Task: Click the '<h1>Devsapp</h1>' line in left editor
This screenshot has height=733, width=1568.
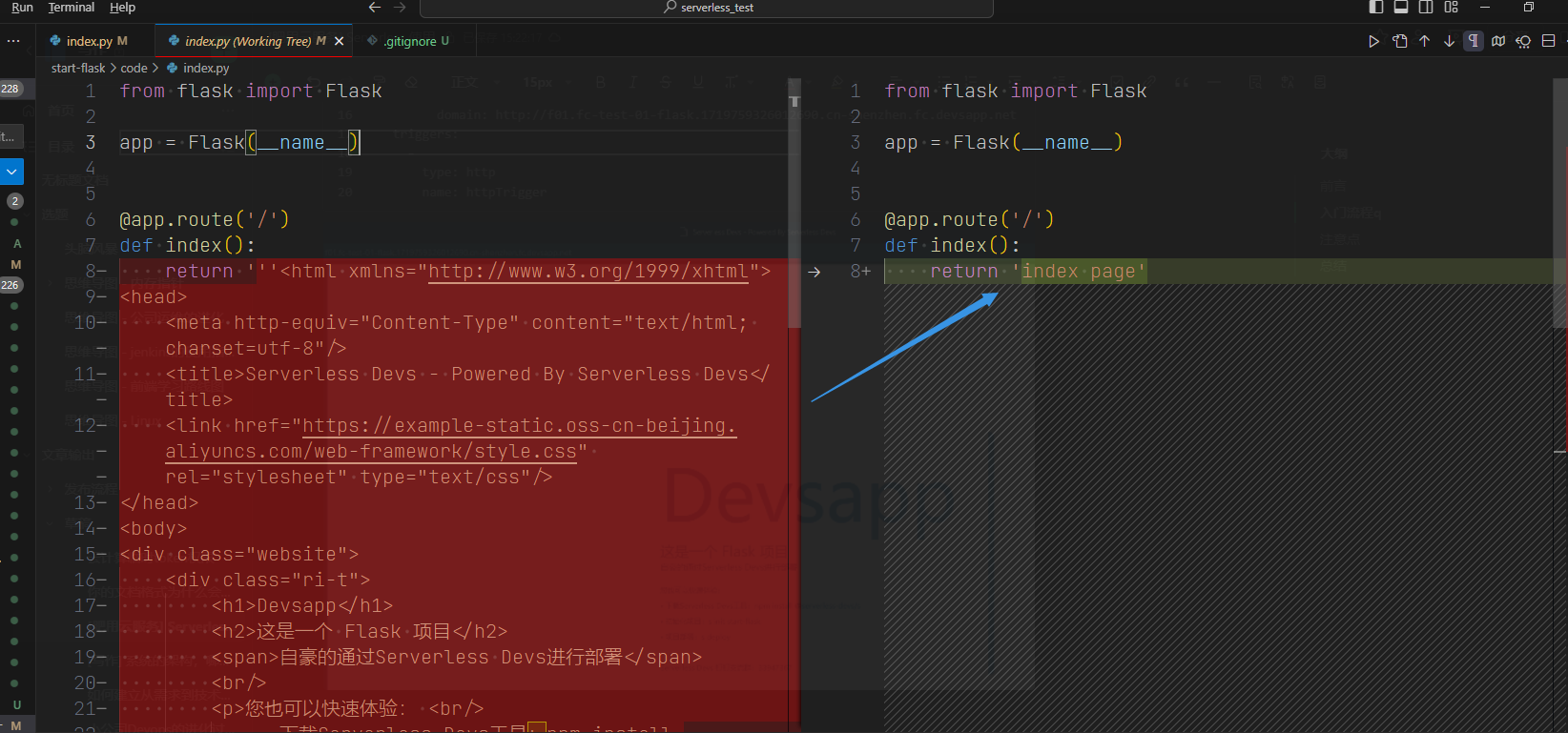Action: (x=301, y=605)
